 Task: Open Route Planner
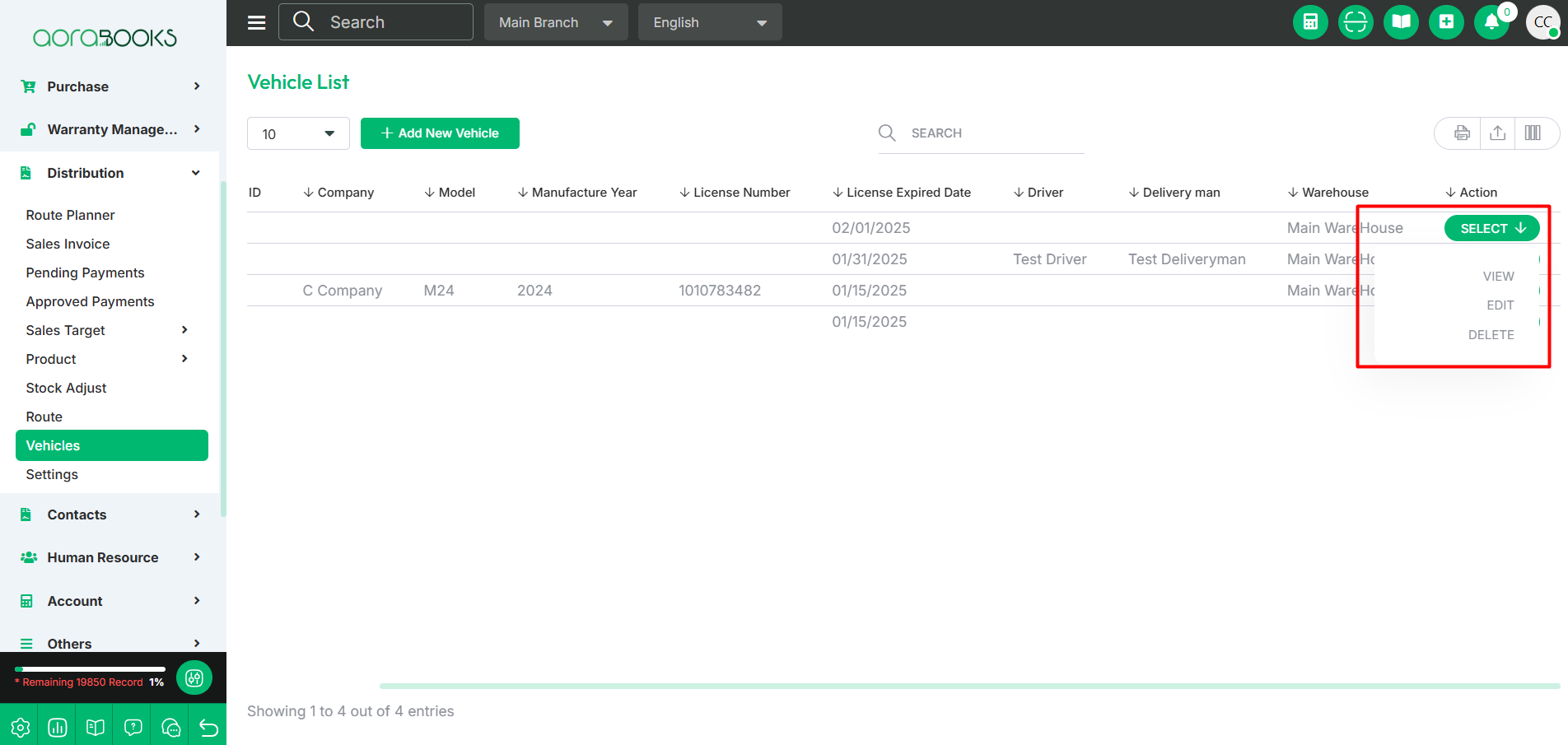(x=70, y=215)
